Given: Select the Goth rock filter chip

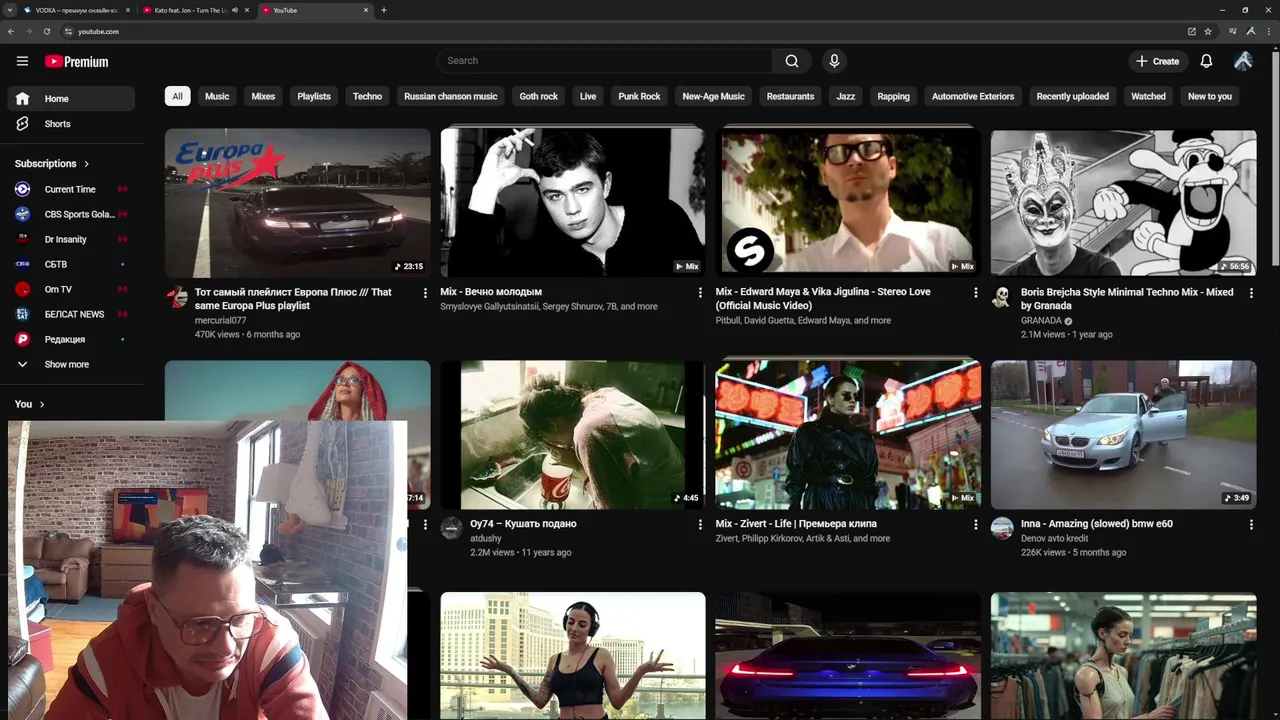Looking at the screenshot, I should coord(538,96).
